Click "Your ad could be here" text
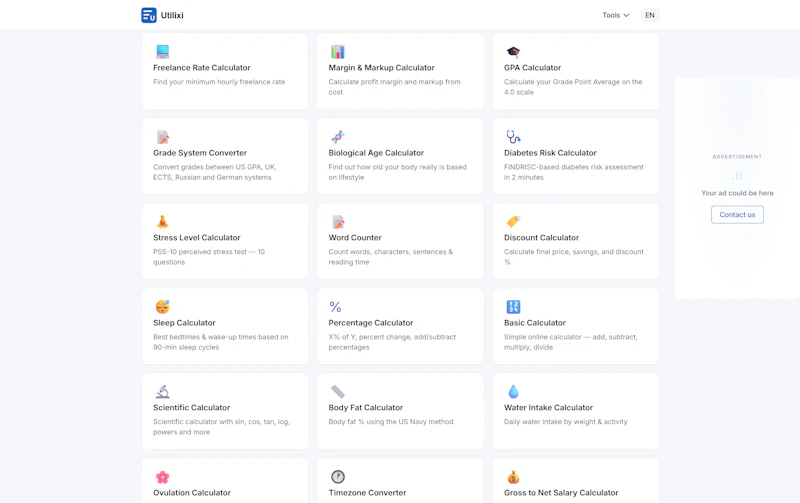 coord(737,193)
